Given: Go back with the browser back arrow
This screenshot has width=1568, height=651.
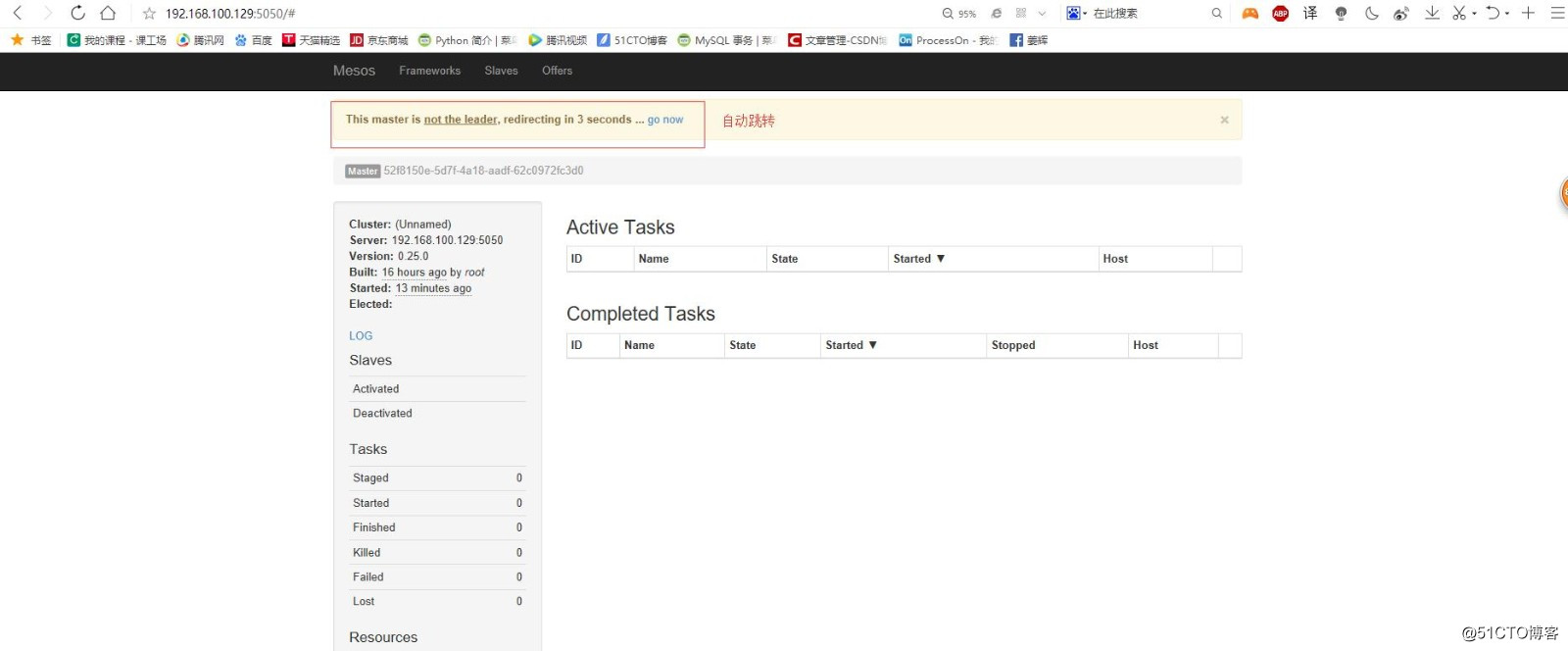Looking at the screenshot, I should click(x=18, y=13).
